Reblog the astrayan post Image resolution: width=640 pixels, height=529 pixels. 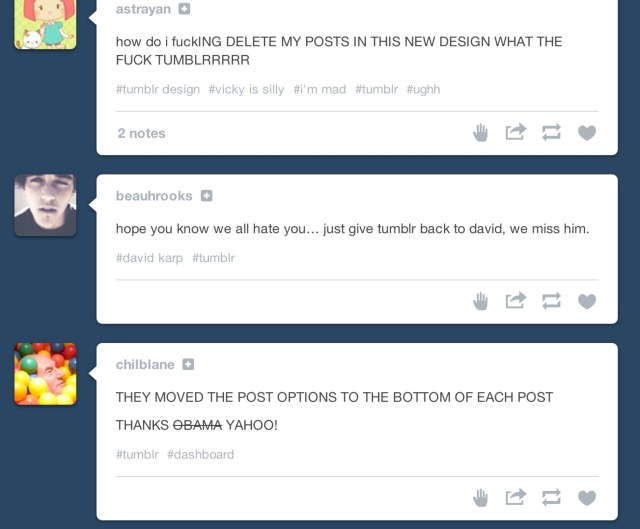[551, 132]
